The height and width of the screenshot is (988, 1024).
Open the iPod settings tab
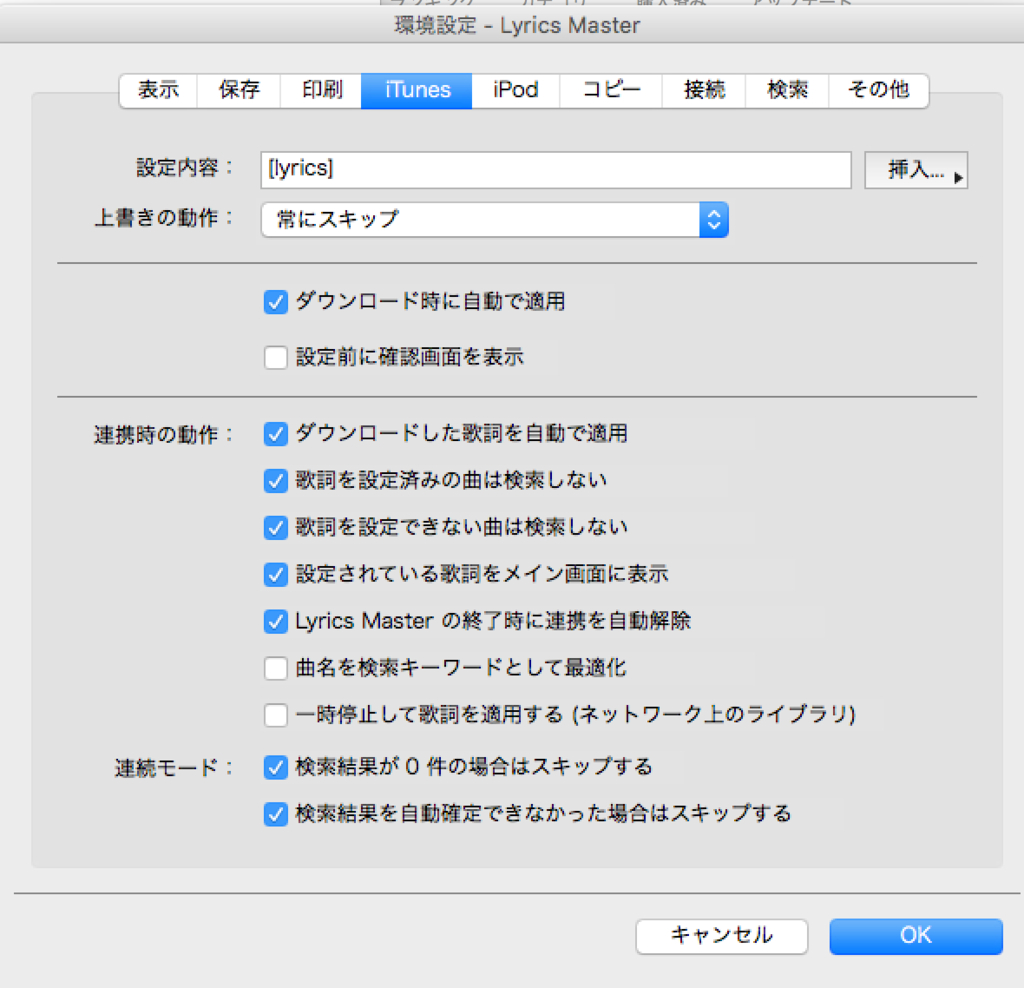click(514, 90)
